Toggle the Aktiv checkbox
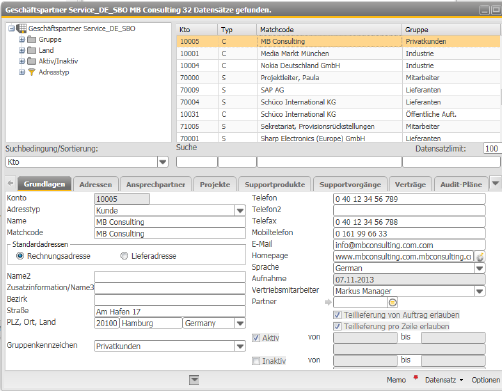This screenshot has width=502, height=391. 256,338
